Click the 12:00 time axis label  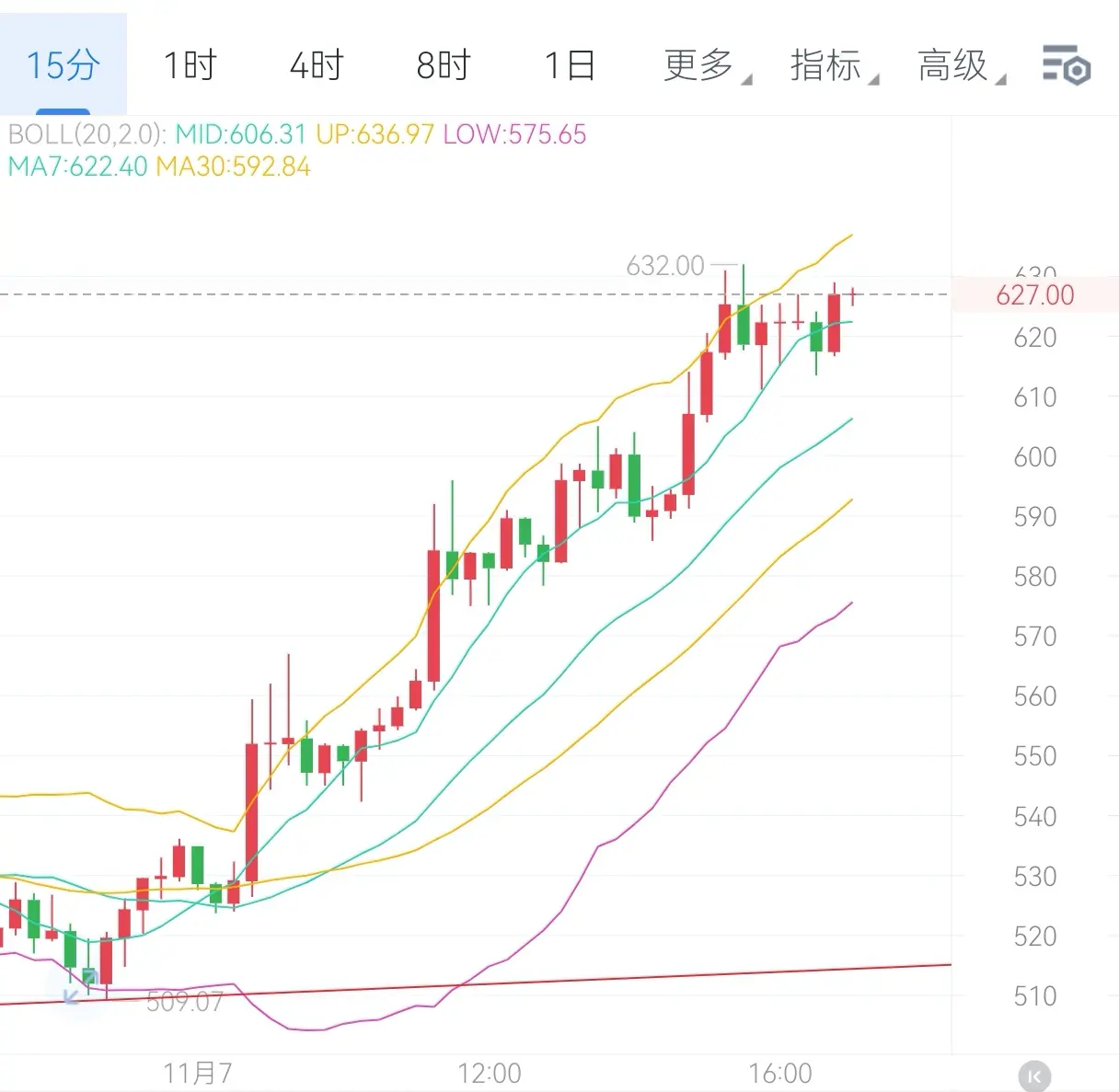coord(490,1074)
